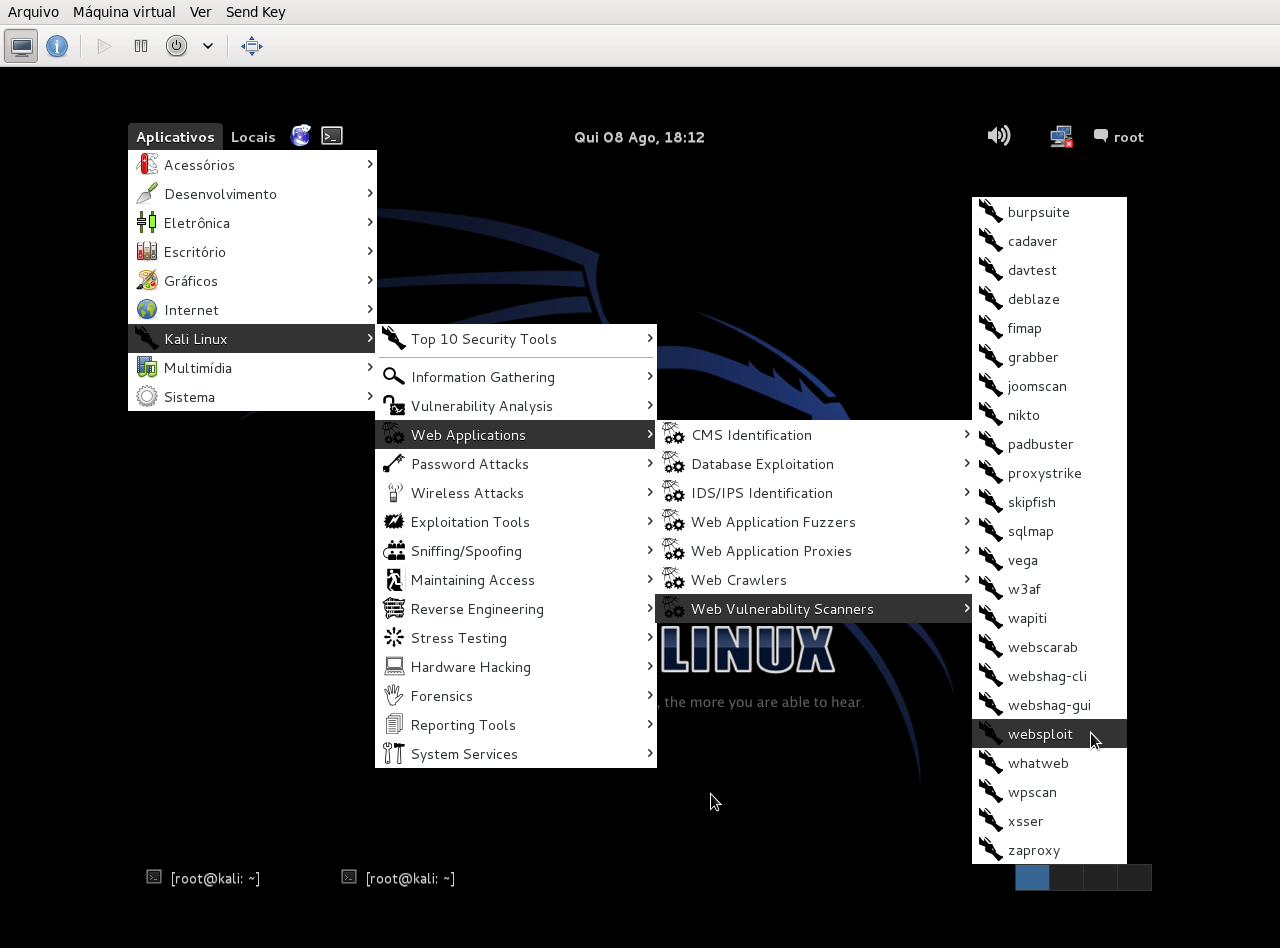Open Database Exploitation submenu
1280x948 pixels.
click(x=814, y=464)
